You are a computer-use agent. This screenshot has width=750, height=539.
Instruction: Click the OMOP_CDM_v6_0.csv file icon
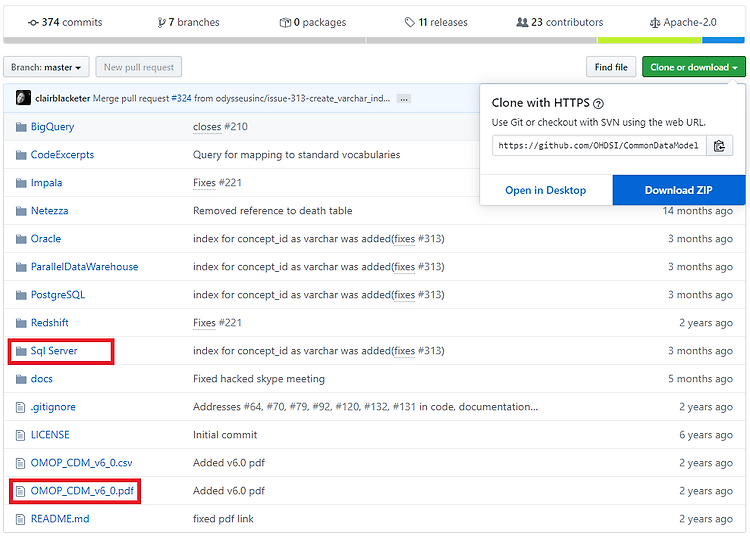pos(20,463)
